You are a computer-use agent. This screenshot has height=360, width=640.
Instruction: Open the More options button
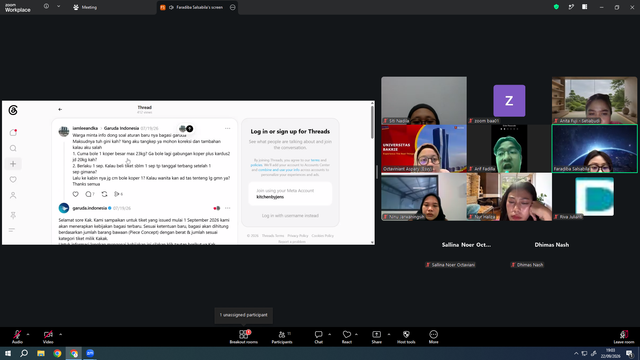[433, 337]
